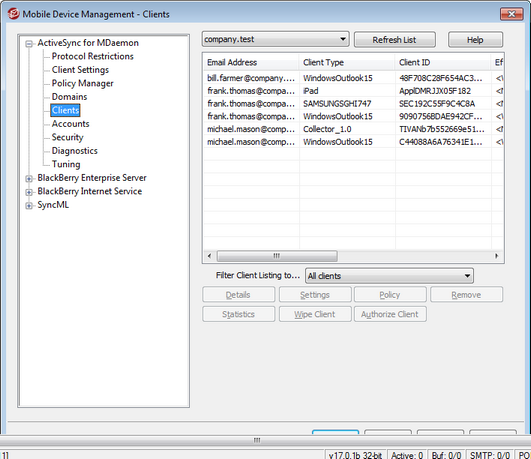Viewport: 531px width, 459px height.
Task: Open Help for this dialog
Action: pyautogui.click(x=475, y=40)
